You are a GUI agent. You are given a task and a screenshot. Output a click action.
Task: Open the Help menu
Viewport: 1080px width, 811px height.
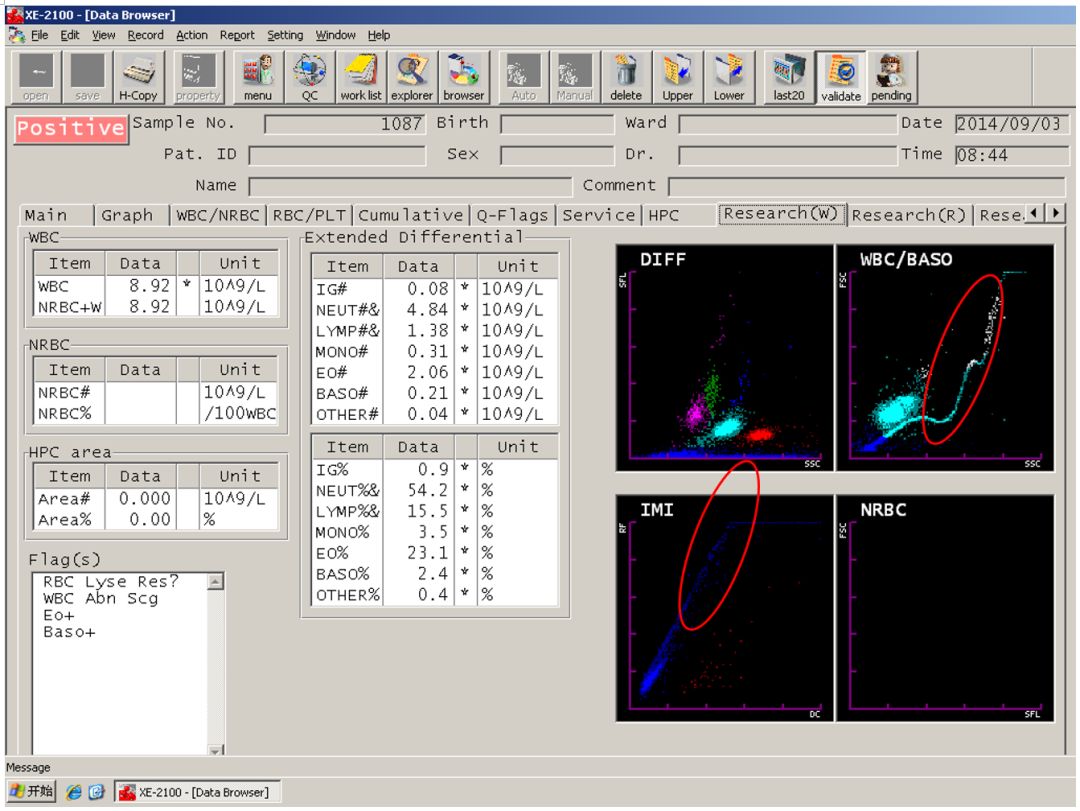pos(378,35)
